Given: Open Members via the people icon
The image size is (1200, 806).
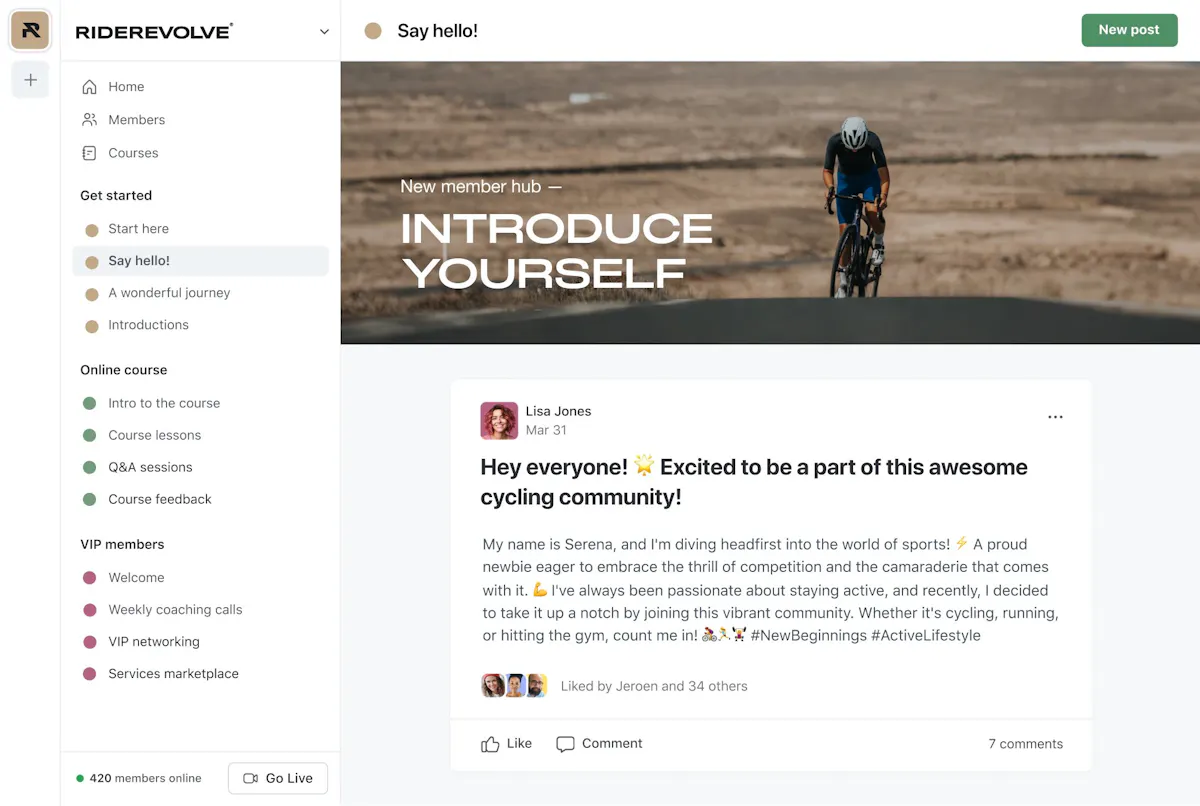Looking at the screenshot, I should tap(89, 120).
